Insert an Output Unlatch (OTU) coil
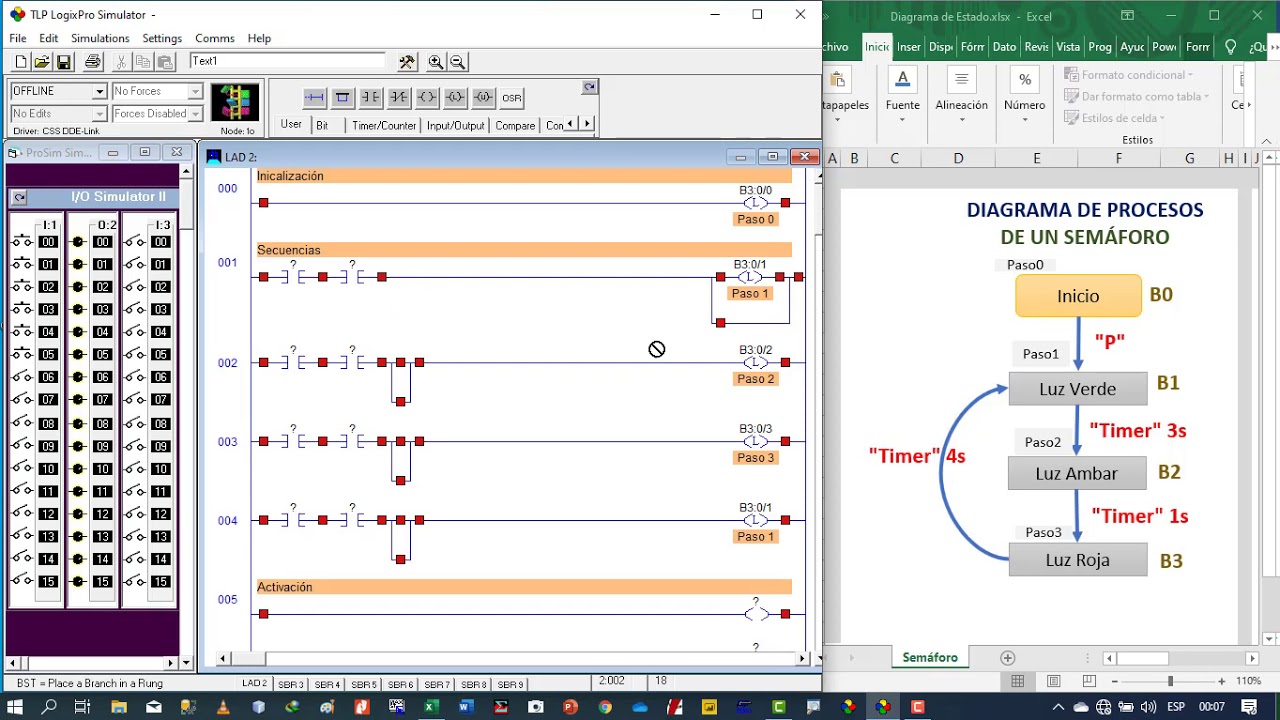The image size is (1280, 720). point(483,97)
